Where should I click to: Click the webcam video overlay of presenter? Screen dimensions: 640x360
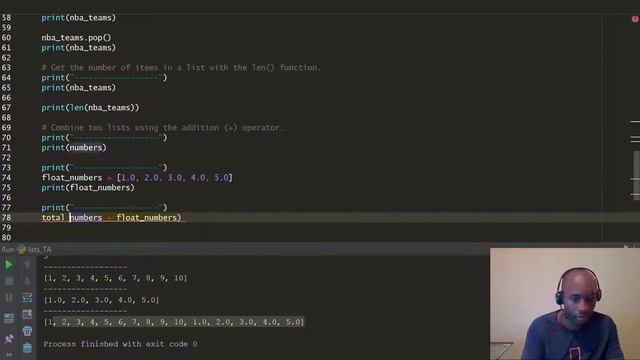[x=565, y=304]
